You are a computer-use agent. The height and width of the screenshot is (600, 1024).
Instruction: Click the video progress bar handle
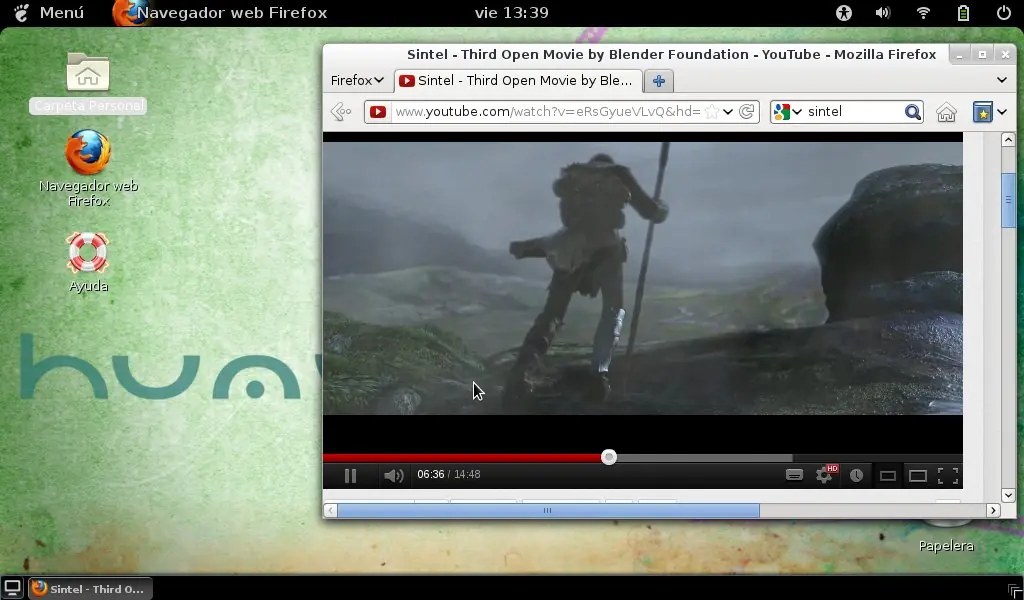coord(609,457)
